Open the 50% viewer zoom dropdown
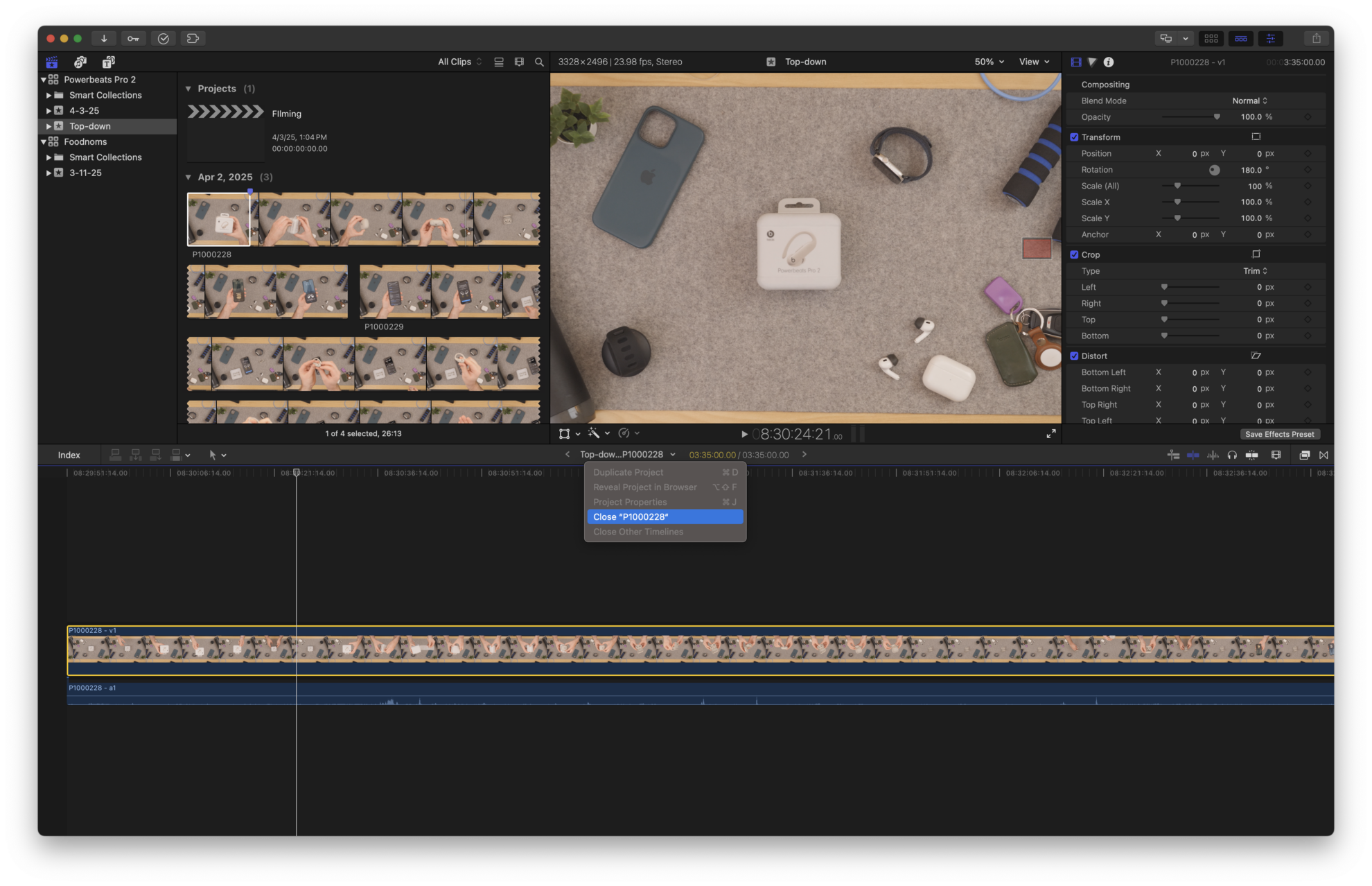Image resolution: width=1372 pixels, height=886 pixels. 989,62
